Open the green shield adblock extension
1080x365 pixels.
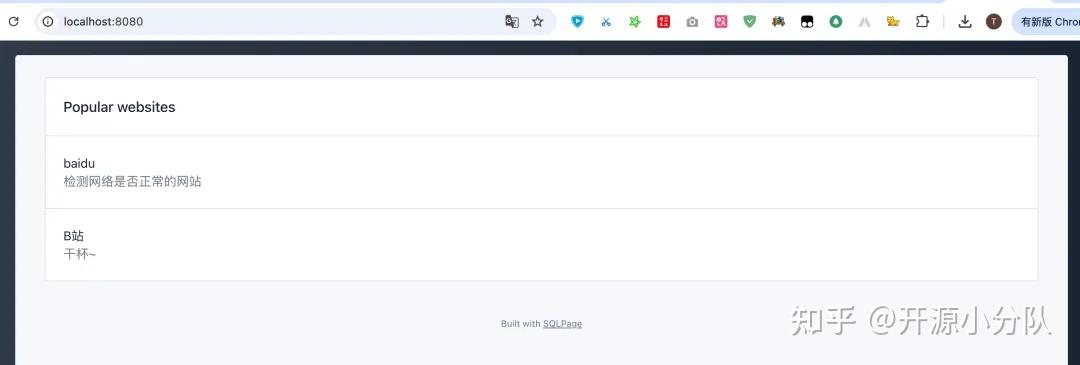coord(749,21)
